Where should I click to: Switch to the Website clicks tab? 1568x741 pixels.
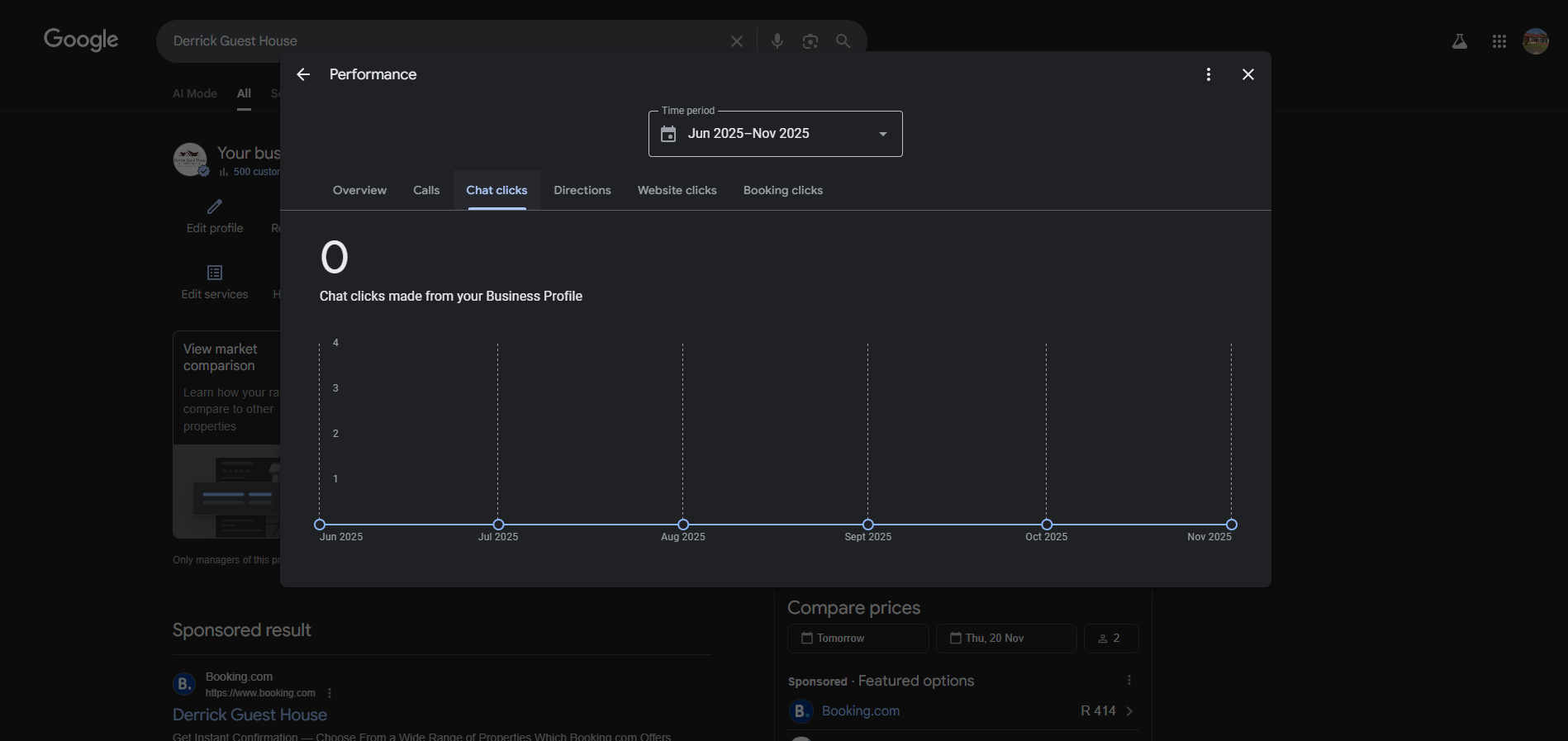[677, 190]
